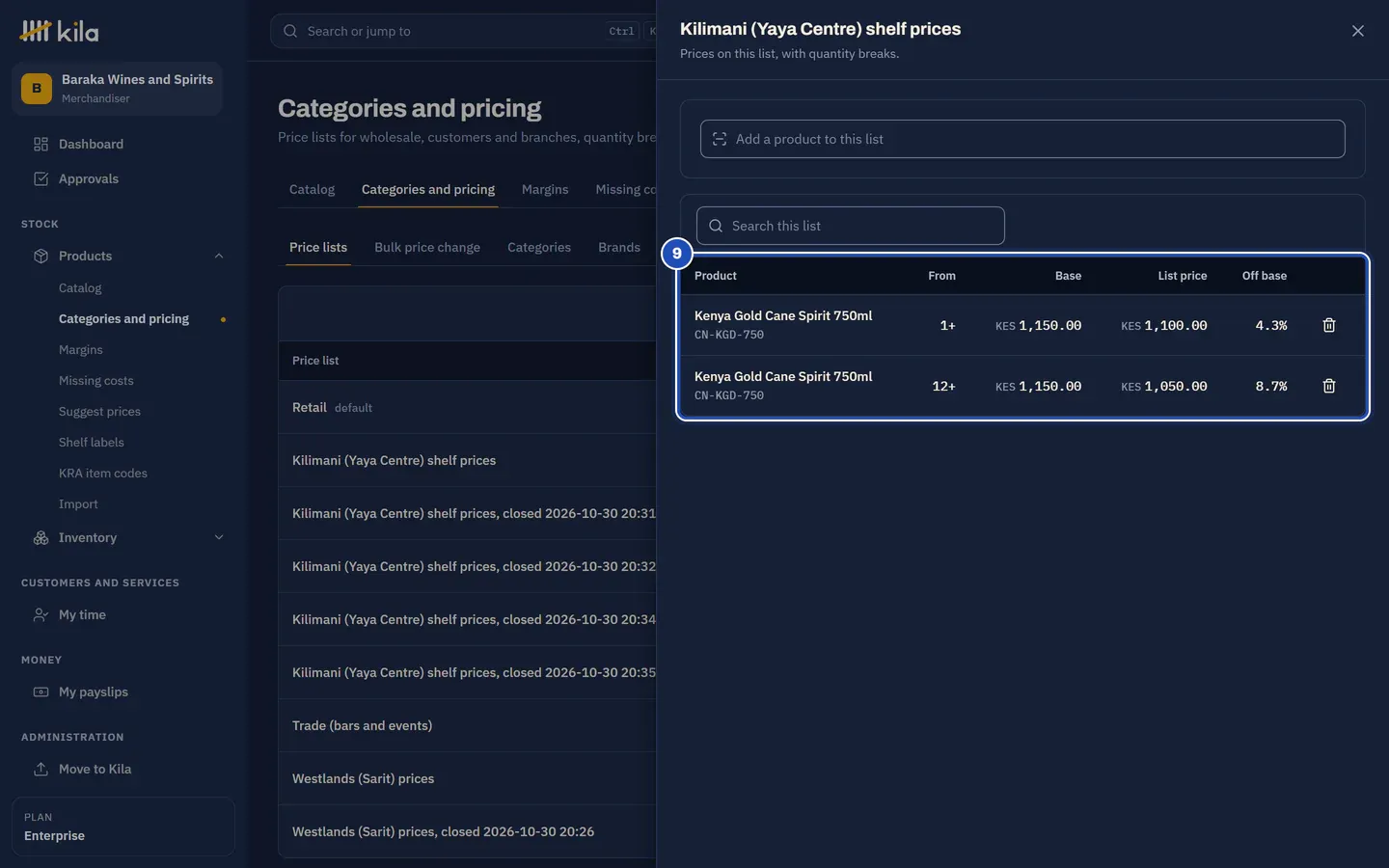1389x868 pixels.
Task: Open Trade (bars and events) price list
Action: coord(467,725)
